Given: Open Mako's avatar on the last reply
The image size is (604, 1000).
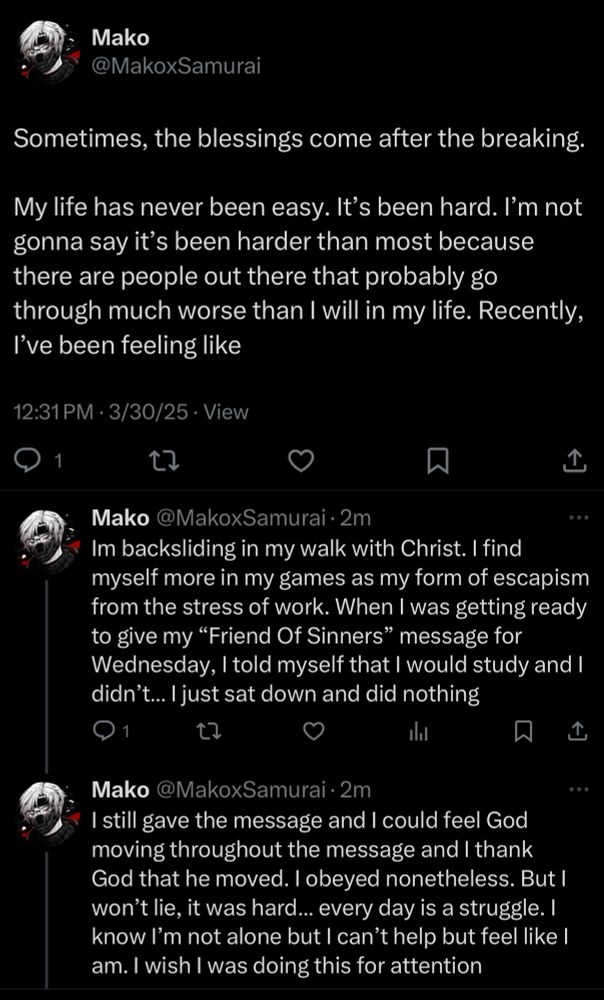Looking at the screenshot, I should click(x=43, y=810).
